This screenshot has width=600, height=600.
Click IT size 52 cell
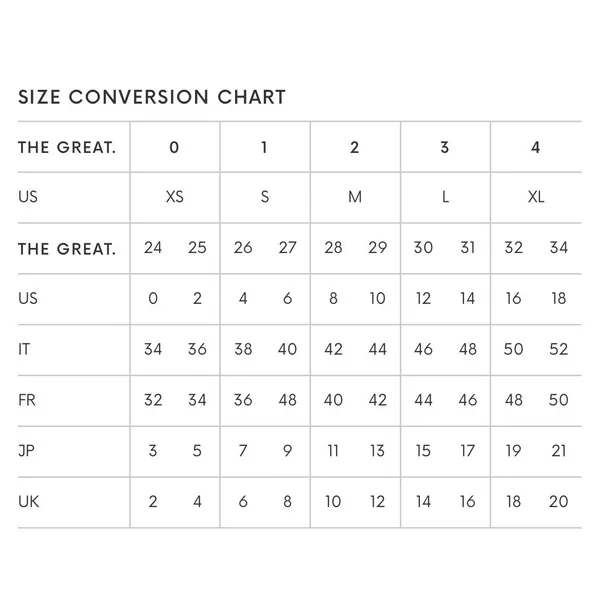[558, 349]
